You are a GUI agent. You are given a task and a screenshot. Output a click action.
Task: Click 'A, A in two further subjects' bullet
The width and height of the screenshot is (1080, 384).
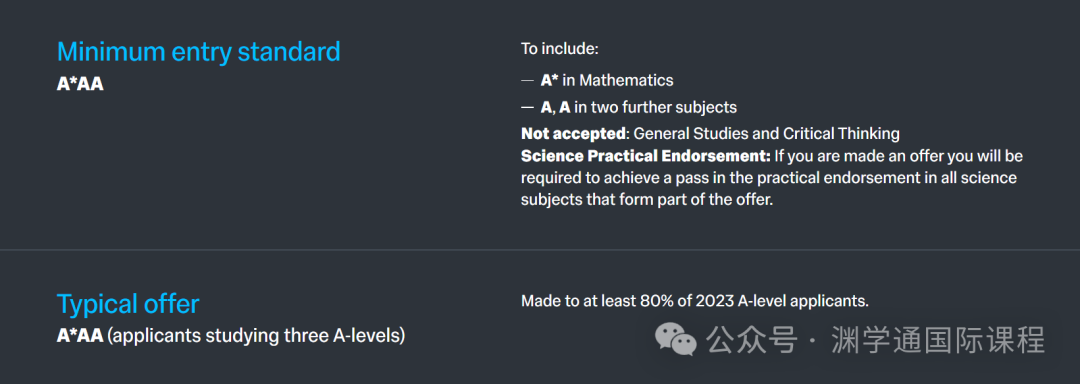[x=638, y=107]
